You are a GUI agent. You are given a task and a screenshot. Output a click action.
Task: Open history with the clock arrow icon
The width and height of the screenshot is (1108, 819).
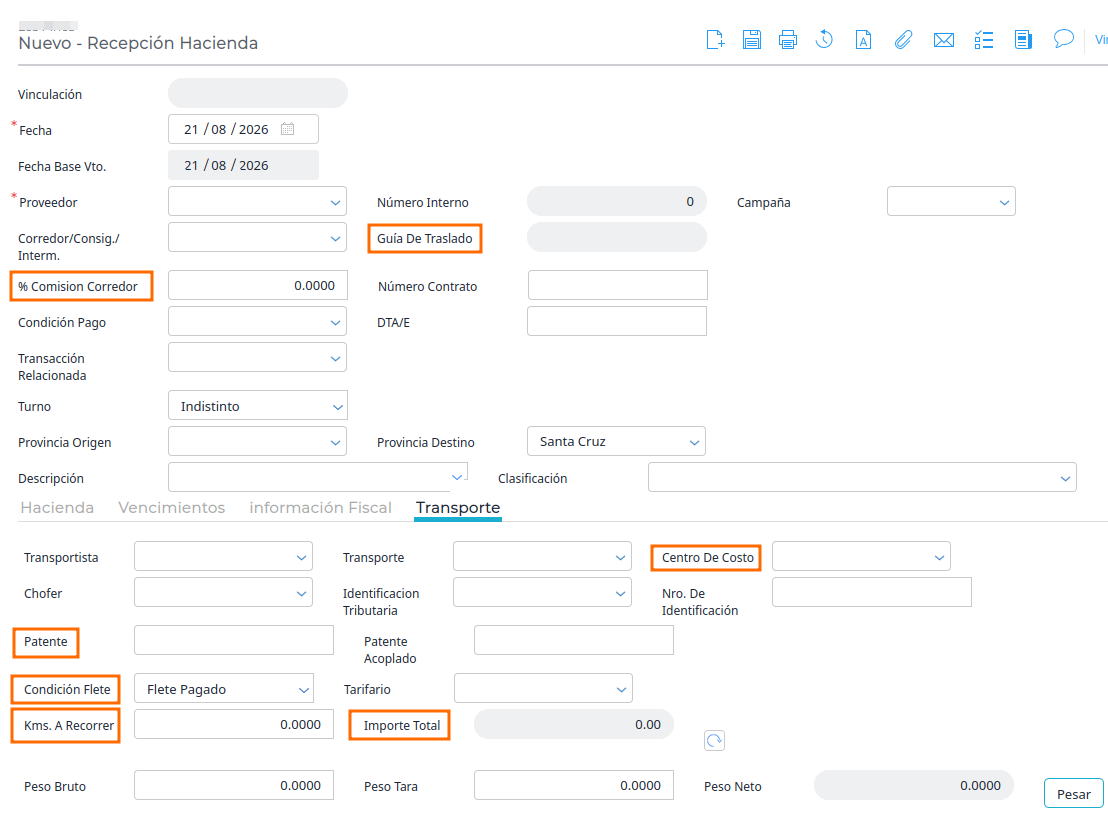click(x=824, y=40)
